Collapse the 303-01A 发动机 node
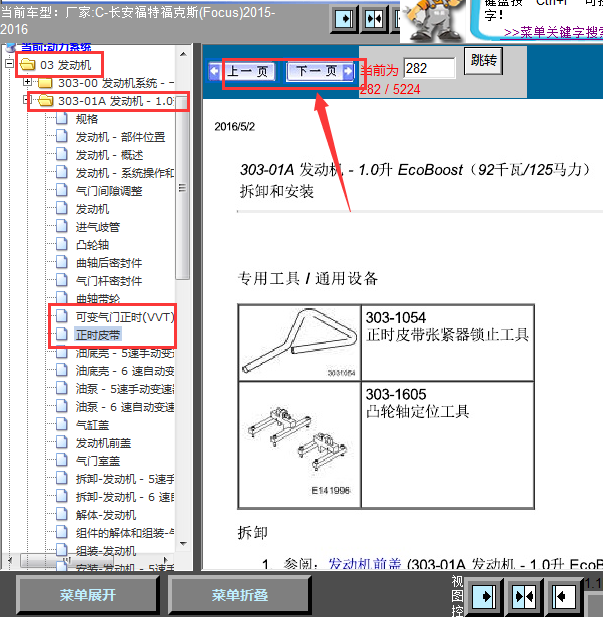Viewport: 603px width, 617px height. (26, 100)
